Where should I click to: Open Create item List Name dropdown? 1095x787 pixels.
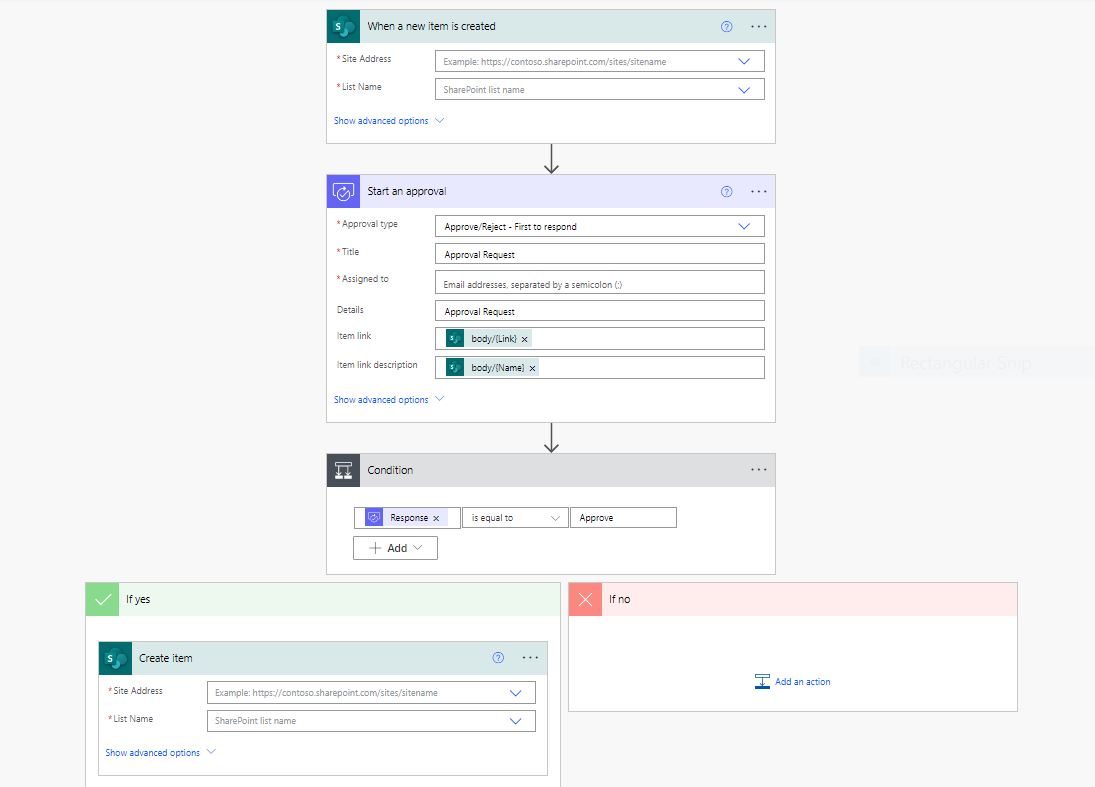[x=515, y=721]
